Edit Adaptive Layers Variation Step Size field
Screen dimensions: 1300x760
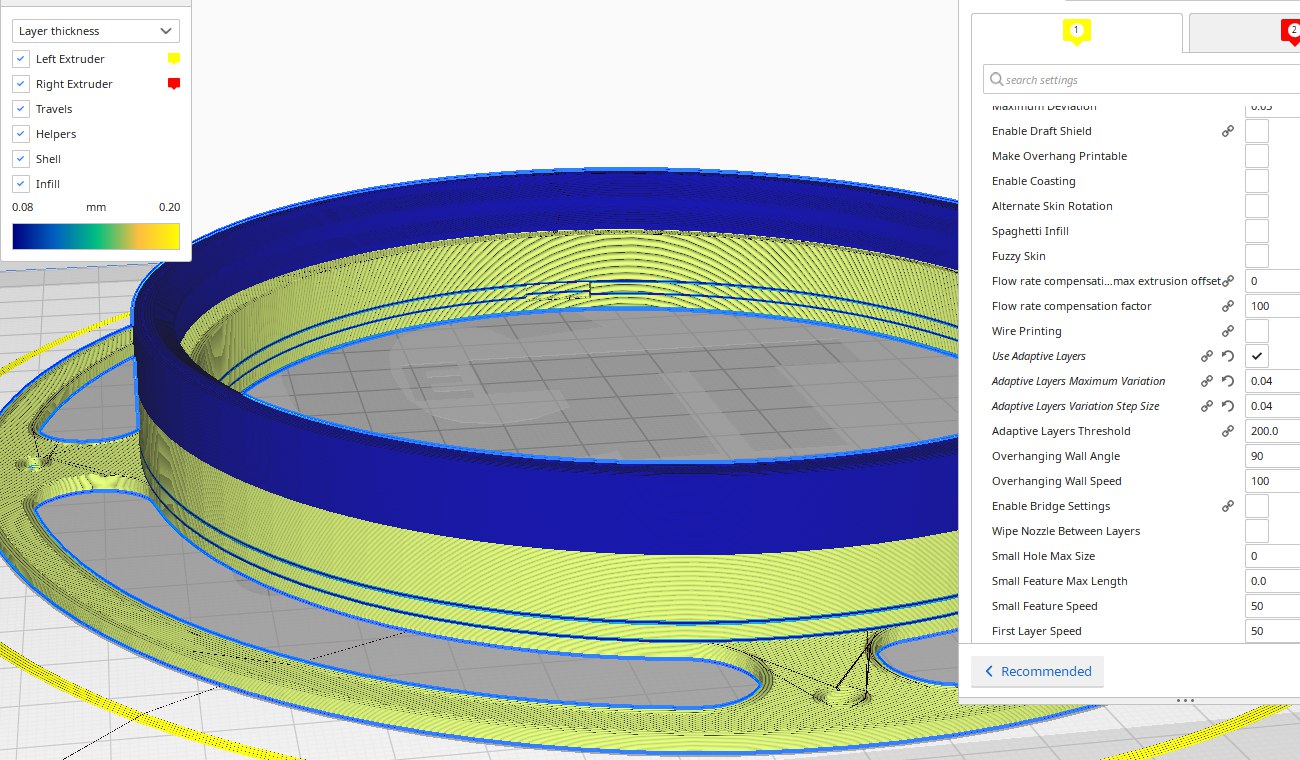click(x=1273, y=406)
